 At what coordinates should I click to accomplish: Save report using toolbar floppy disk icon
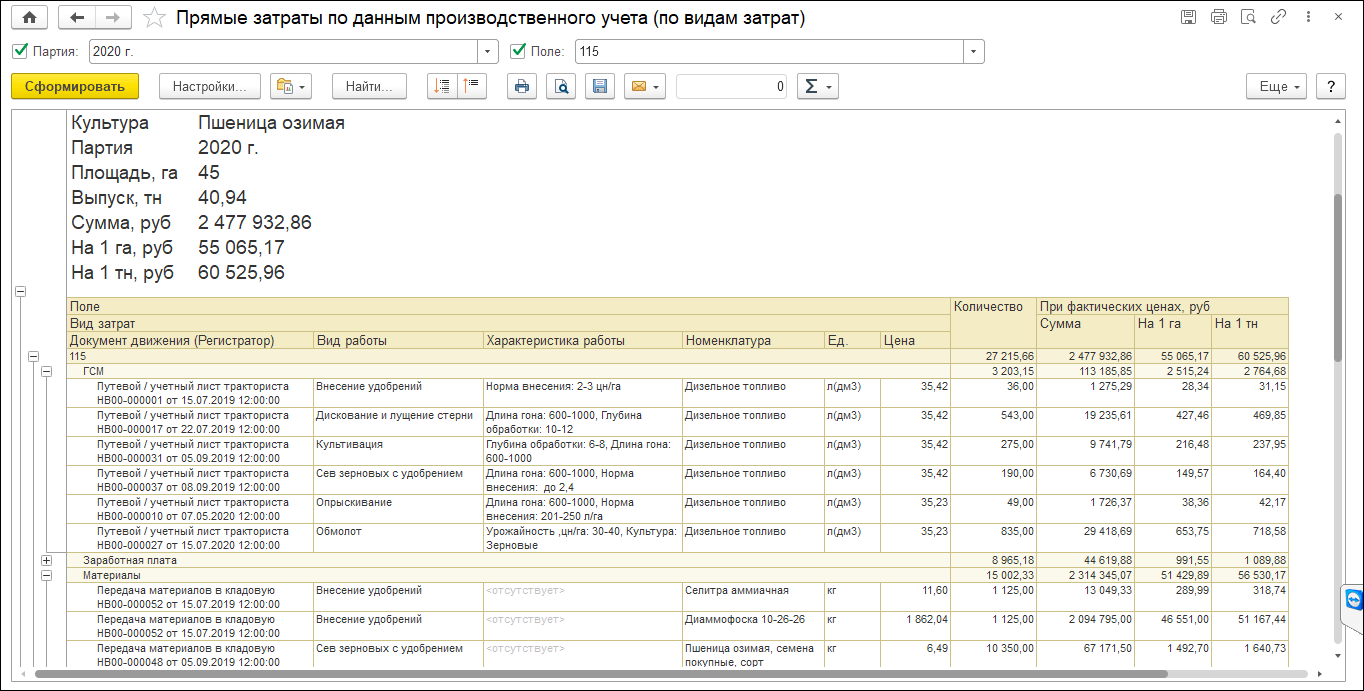[x=600, y=87]
